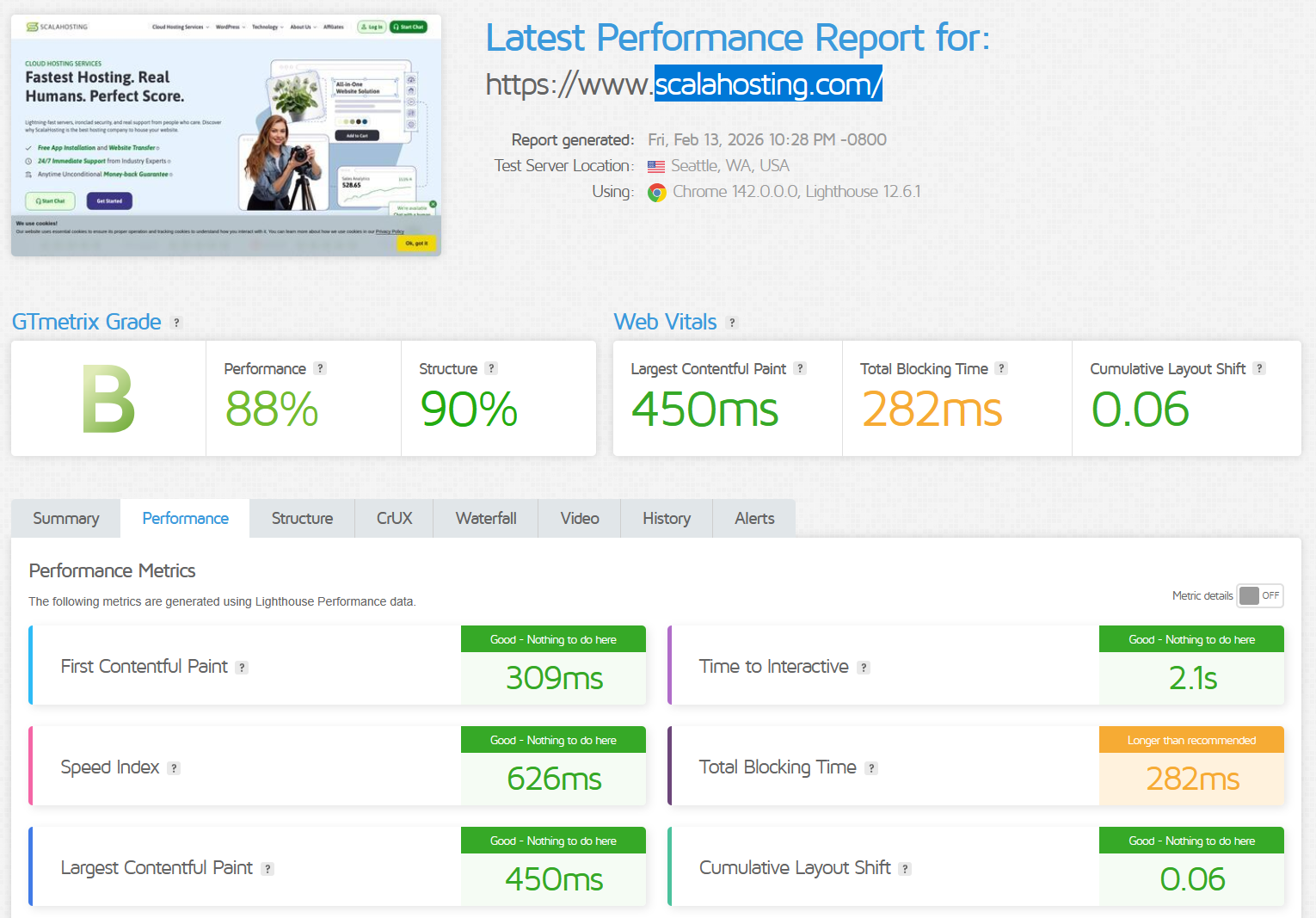
Task: Click the Chrome browser icon beside the version info
Action: (657, 192)
